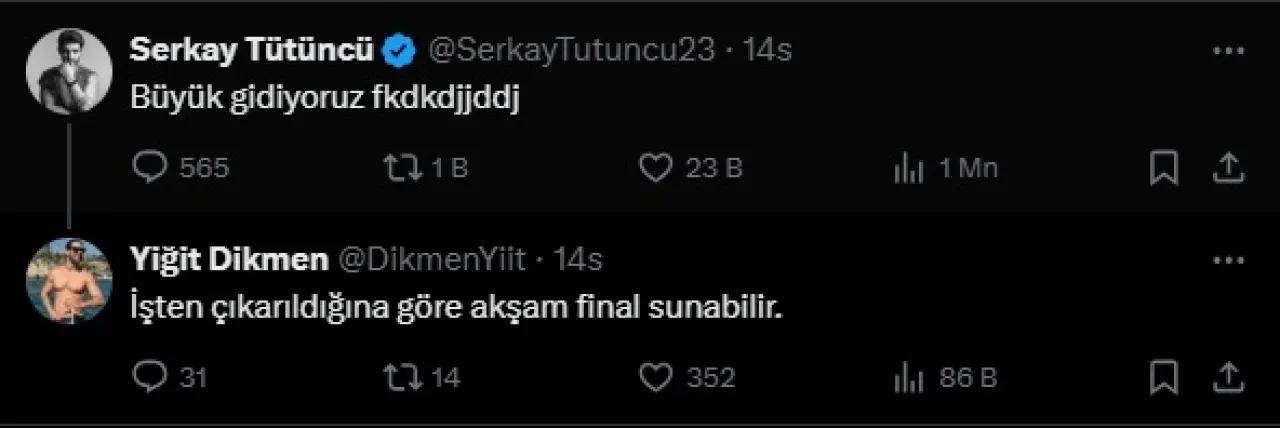Open Yiğit Dikmen's profile picture
This screenshot has width=1280, height=428.
(x=69, y=280)
